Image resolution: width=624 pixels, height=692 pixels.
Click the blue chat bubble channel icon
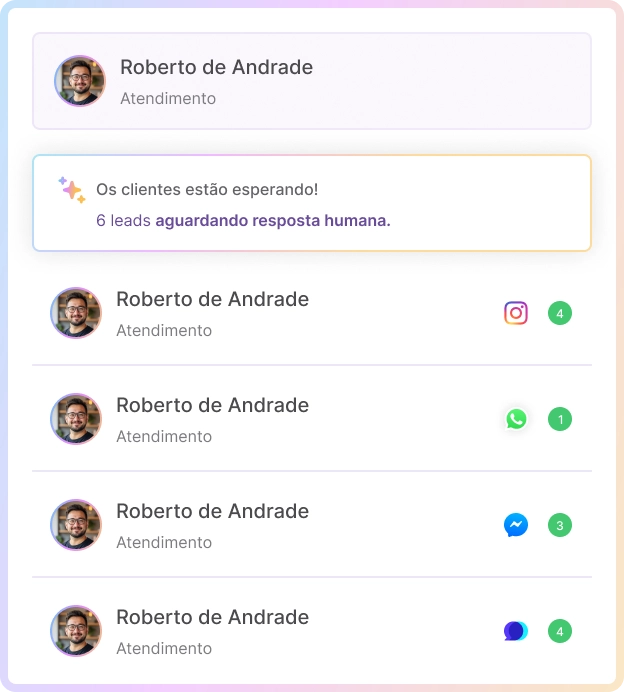coord(516,631)
